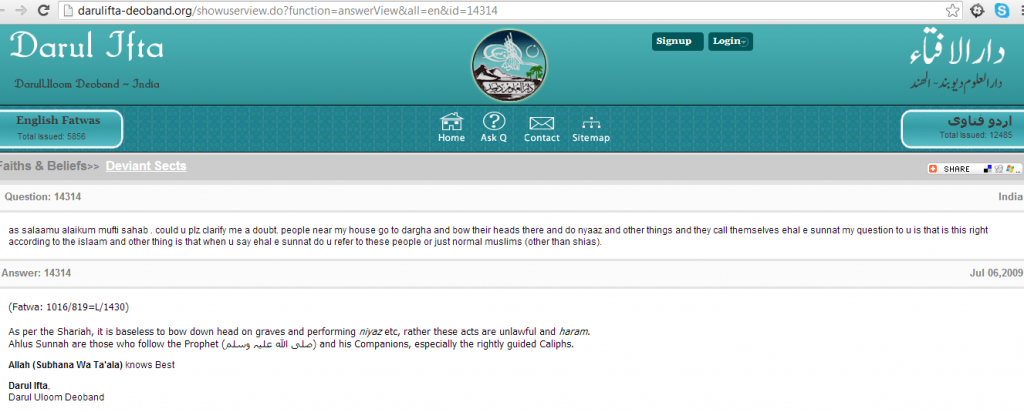Open Contact envelope icon
1024x412 pixels.
coord(541,123)
